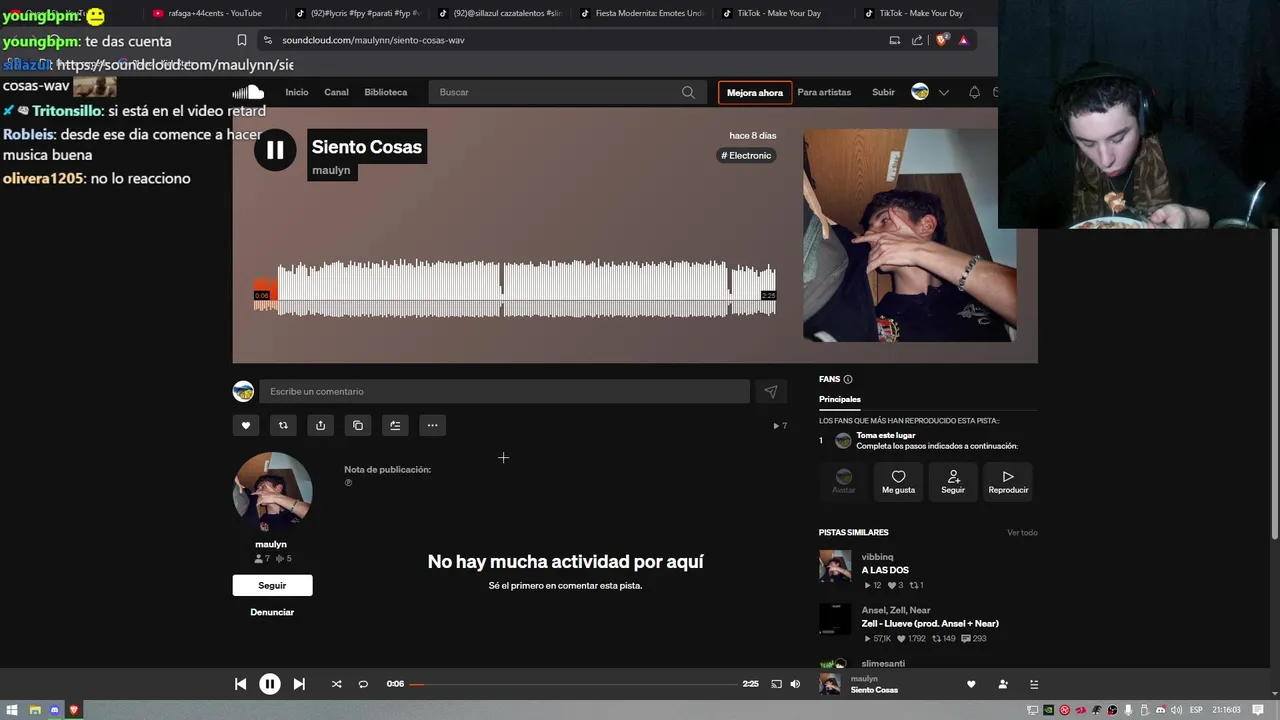Open the Brave browser taskbar icon
The height and width of the screenshot is (720, 1280).
point(74,710)
